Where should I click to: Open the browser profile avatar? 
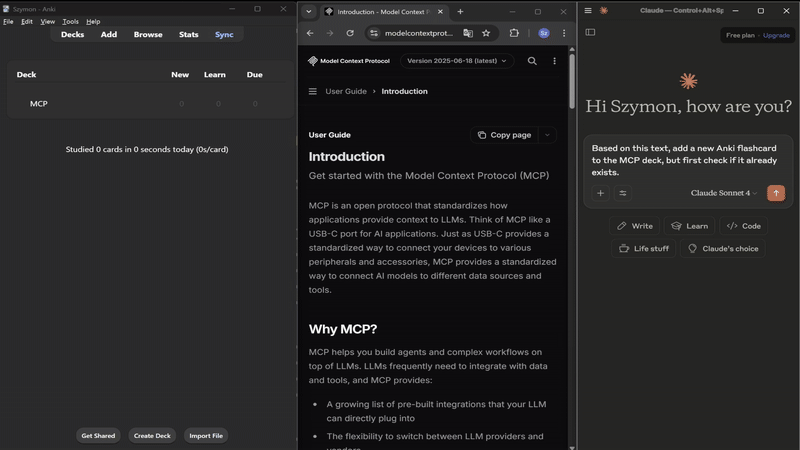(x=544, y=33)
